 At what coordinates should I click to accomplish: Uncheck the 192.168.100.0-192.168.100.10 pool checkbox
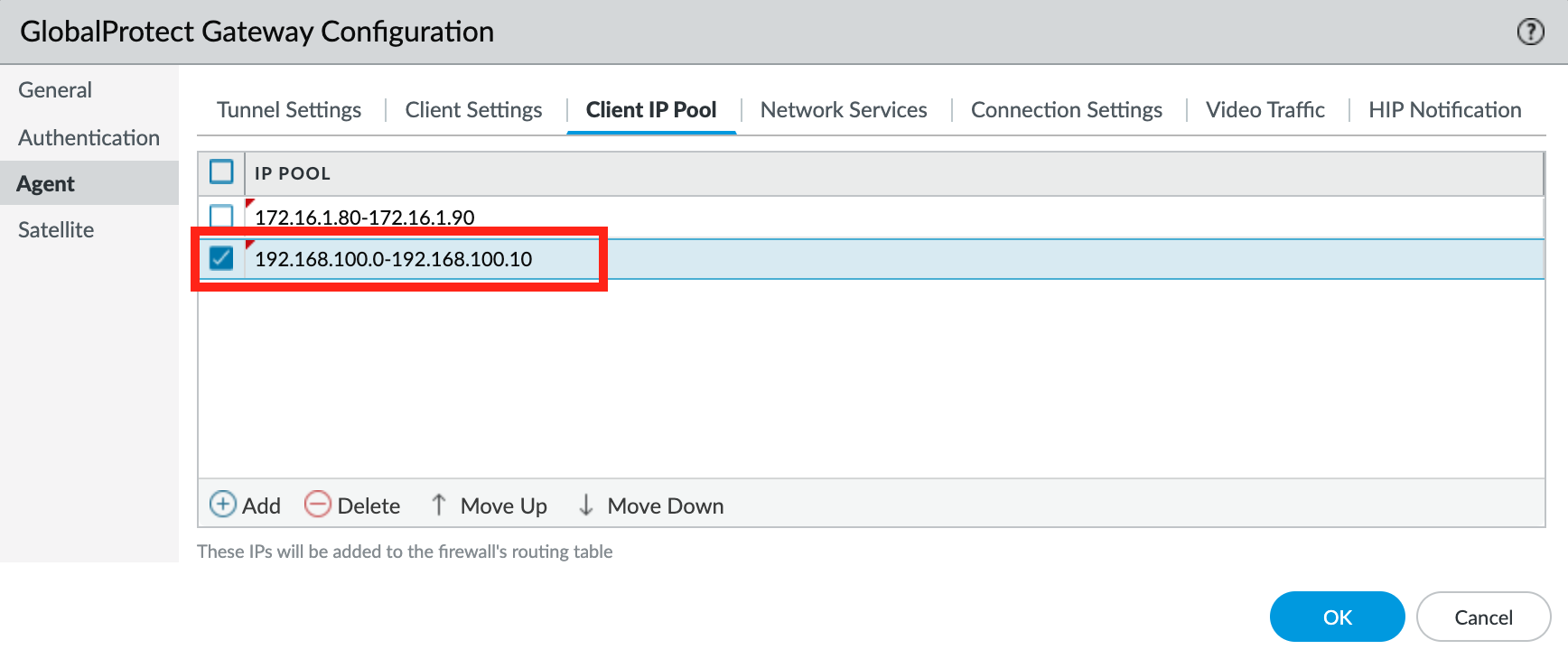pyautogui.click(x=221, y=259)
